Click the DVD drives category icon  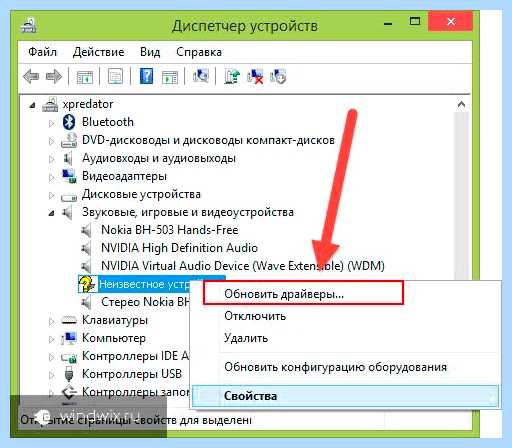(69, 140)
